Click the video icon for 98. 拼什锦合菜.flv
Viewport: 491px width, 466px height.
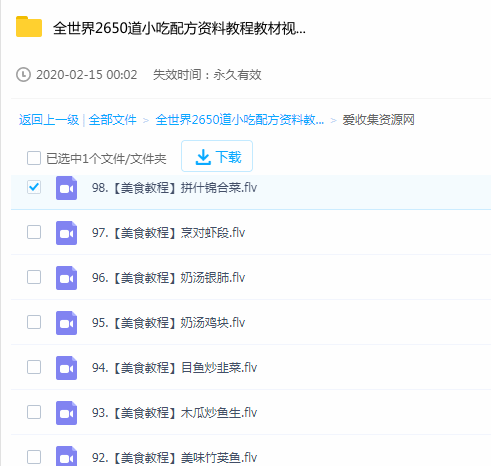pos(66,188)
